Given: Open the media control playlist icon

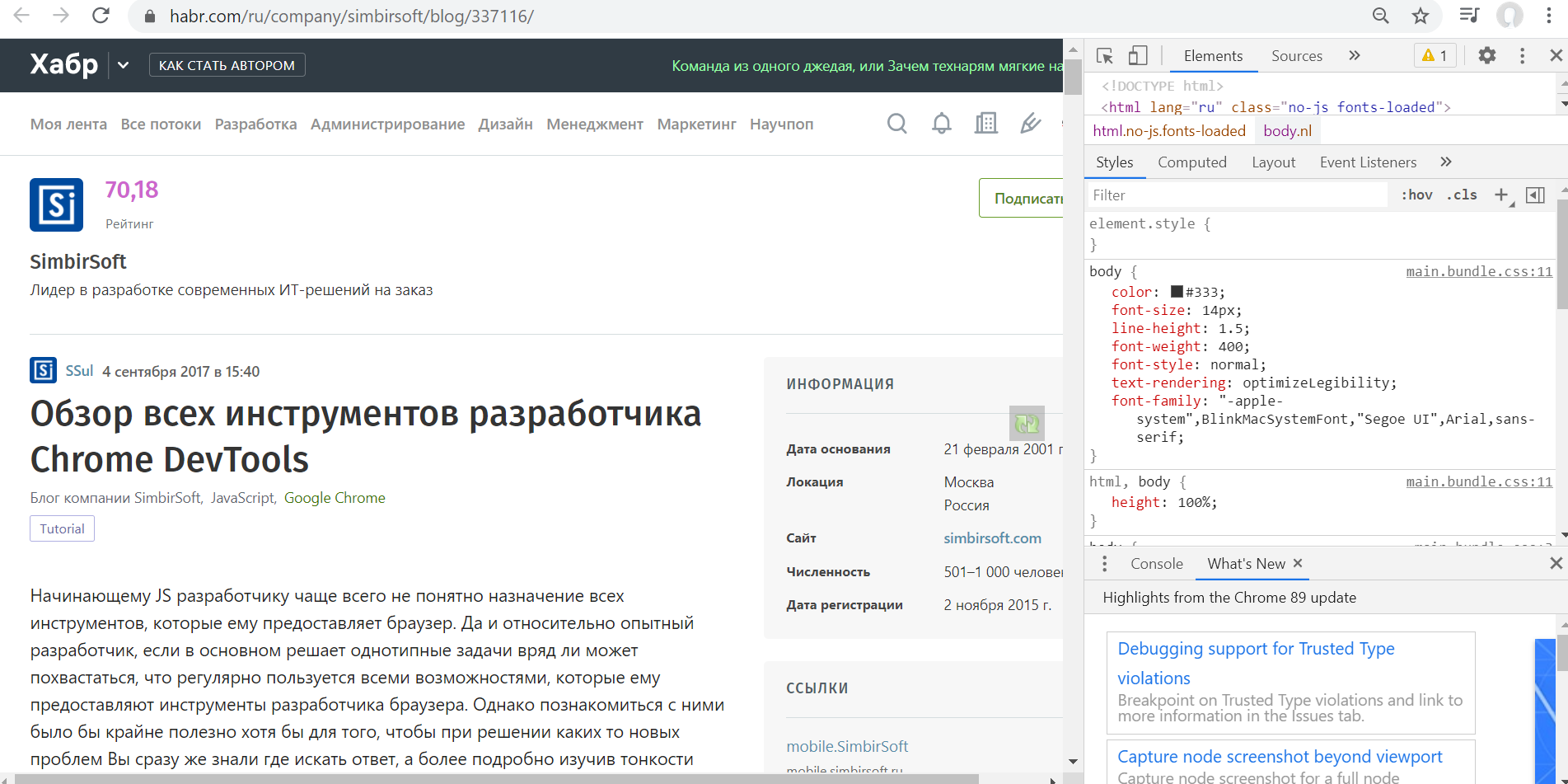Looking at the screenshot, I should pos(1469,16).
